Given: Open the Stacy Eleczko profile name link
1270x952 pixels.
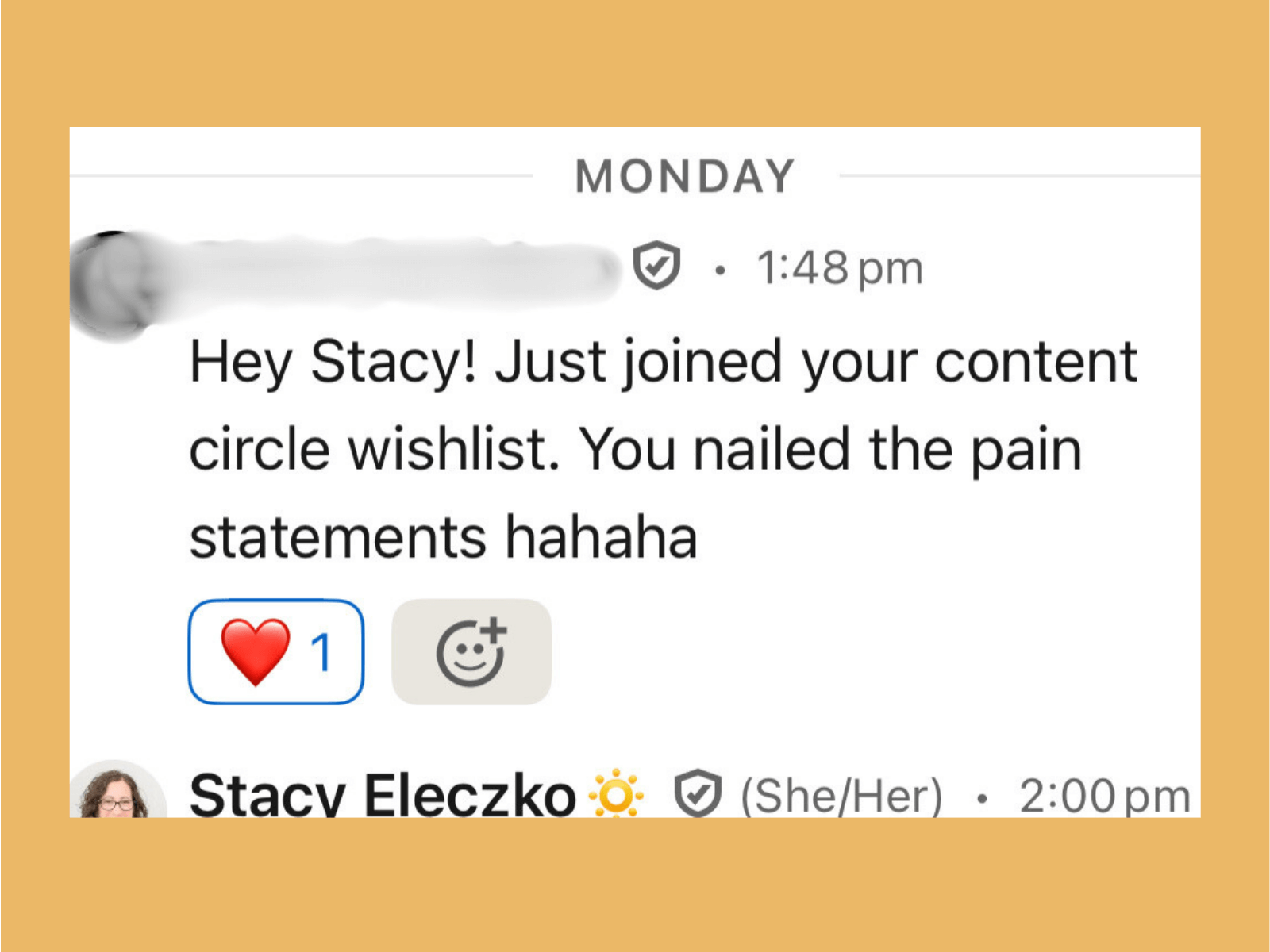Looking at the screenshot, I should click(383, 793).
